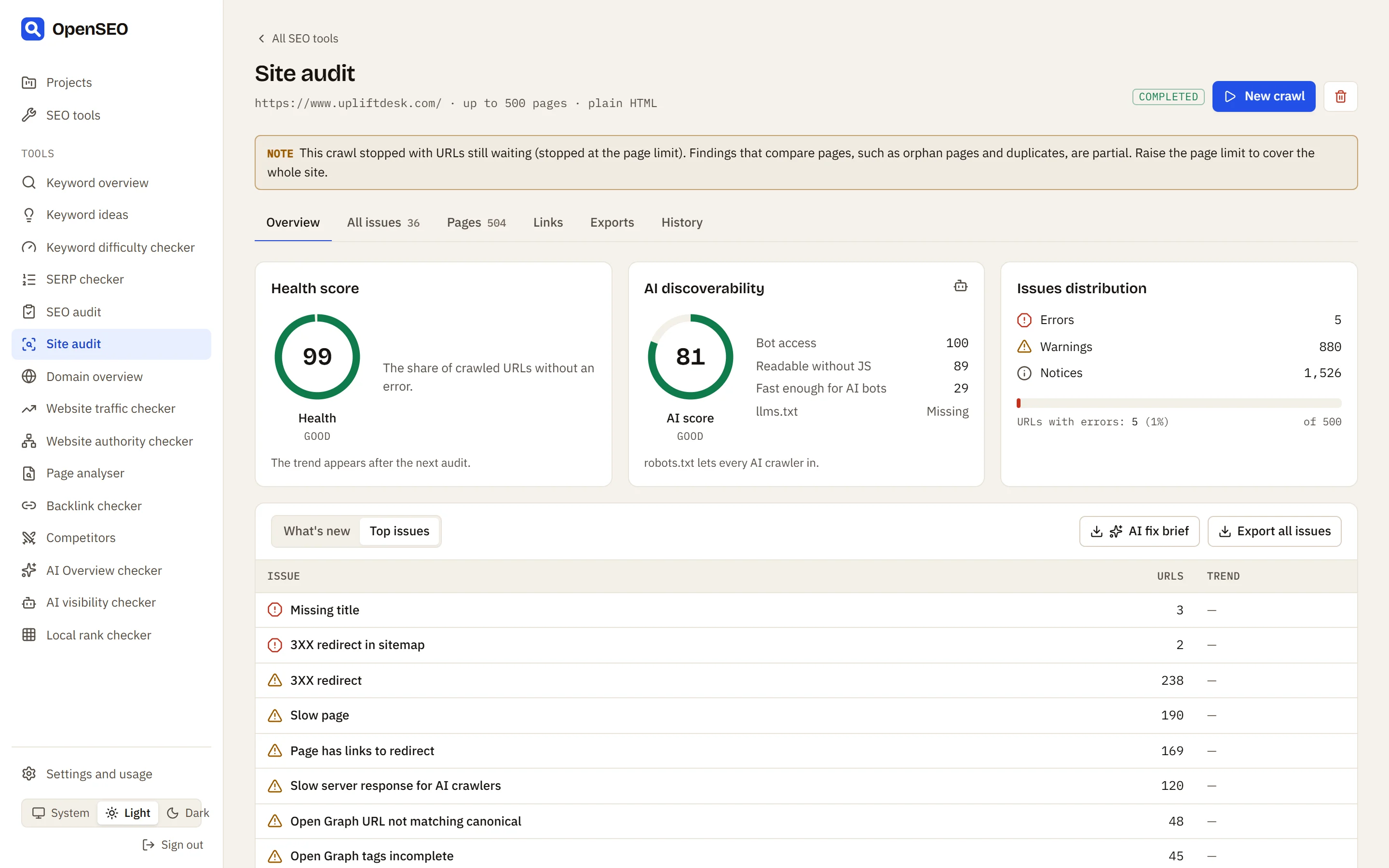Open the Missing title issue row
Screen dimensions: 1389x868
(806, 610)
